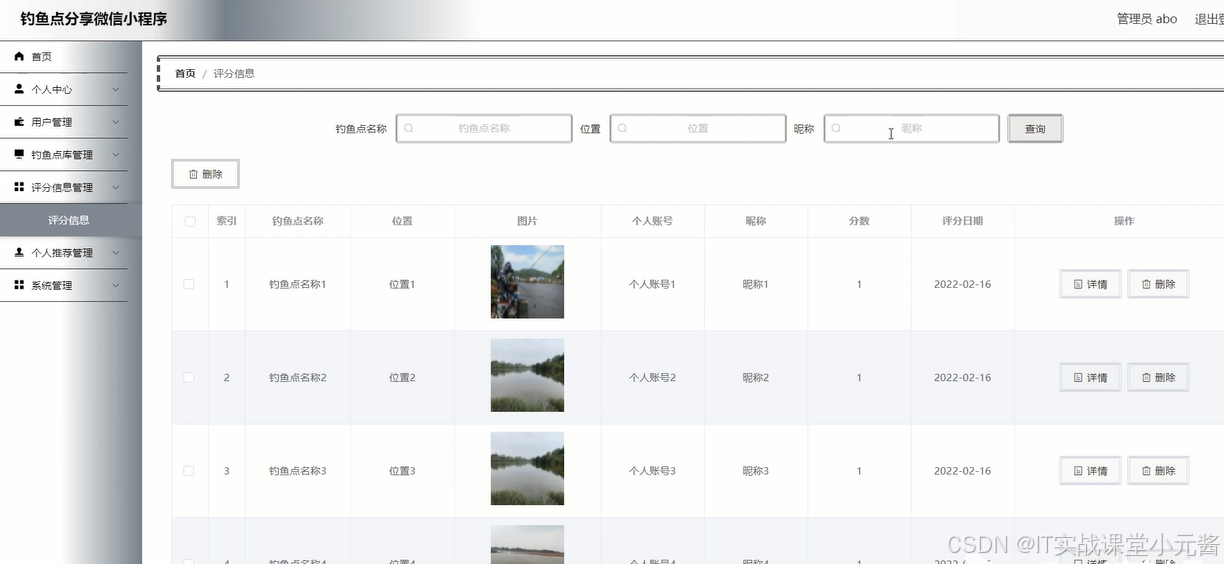Click the 评分信息 breadcrumb text
The image size is (1224, 564).
(234, 74)
